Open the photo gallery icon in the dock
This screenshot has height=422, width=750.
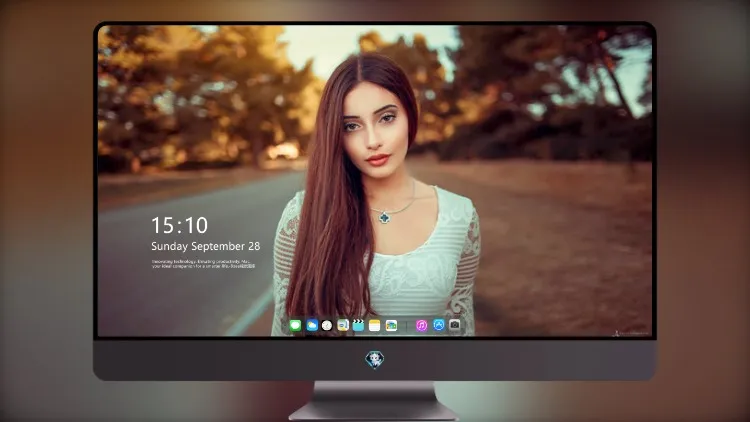(391, 326)
